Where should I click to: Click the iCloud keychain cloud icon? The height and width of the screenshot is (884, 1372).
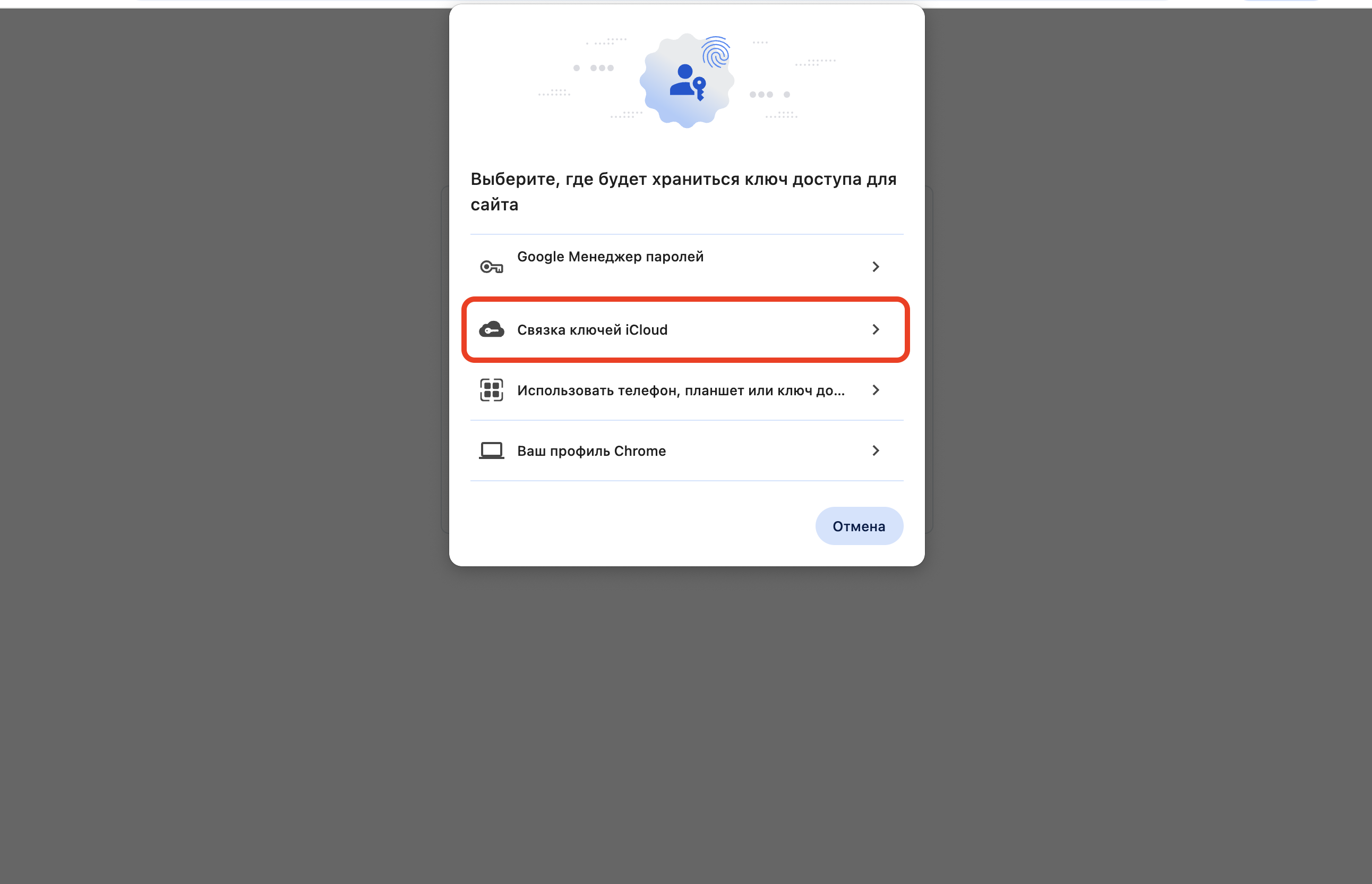click(492, 329)
